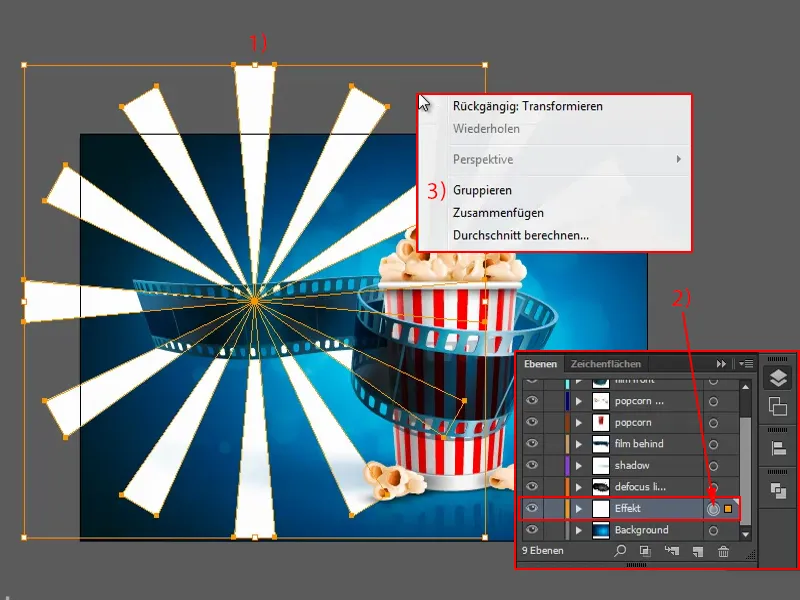Screen dimensions: 800x600
Task: Select the popcorn layer thumbnail
Action: [x=601, y=423]
